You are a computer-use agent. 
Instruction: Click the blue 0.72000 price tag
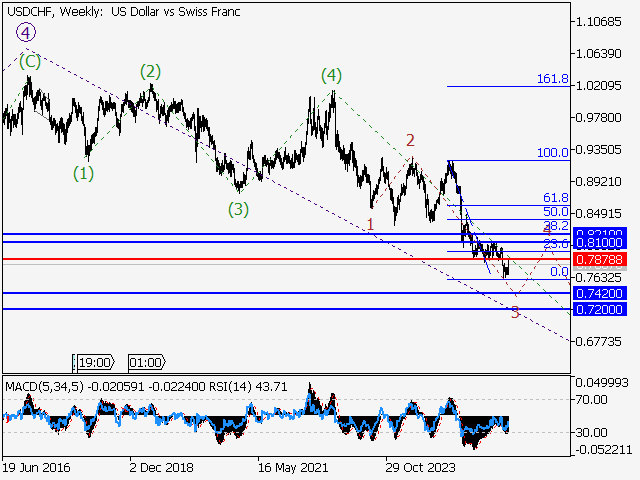click(599, 309)
